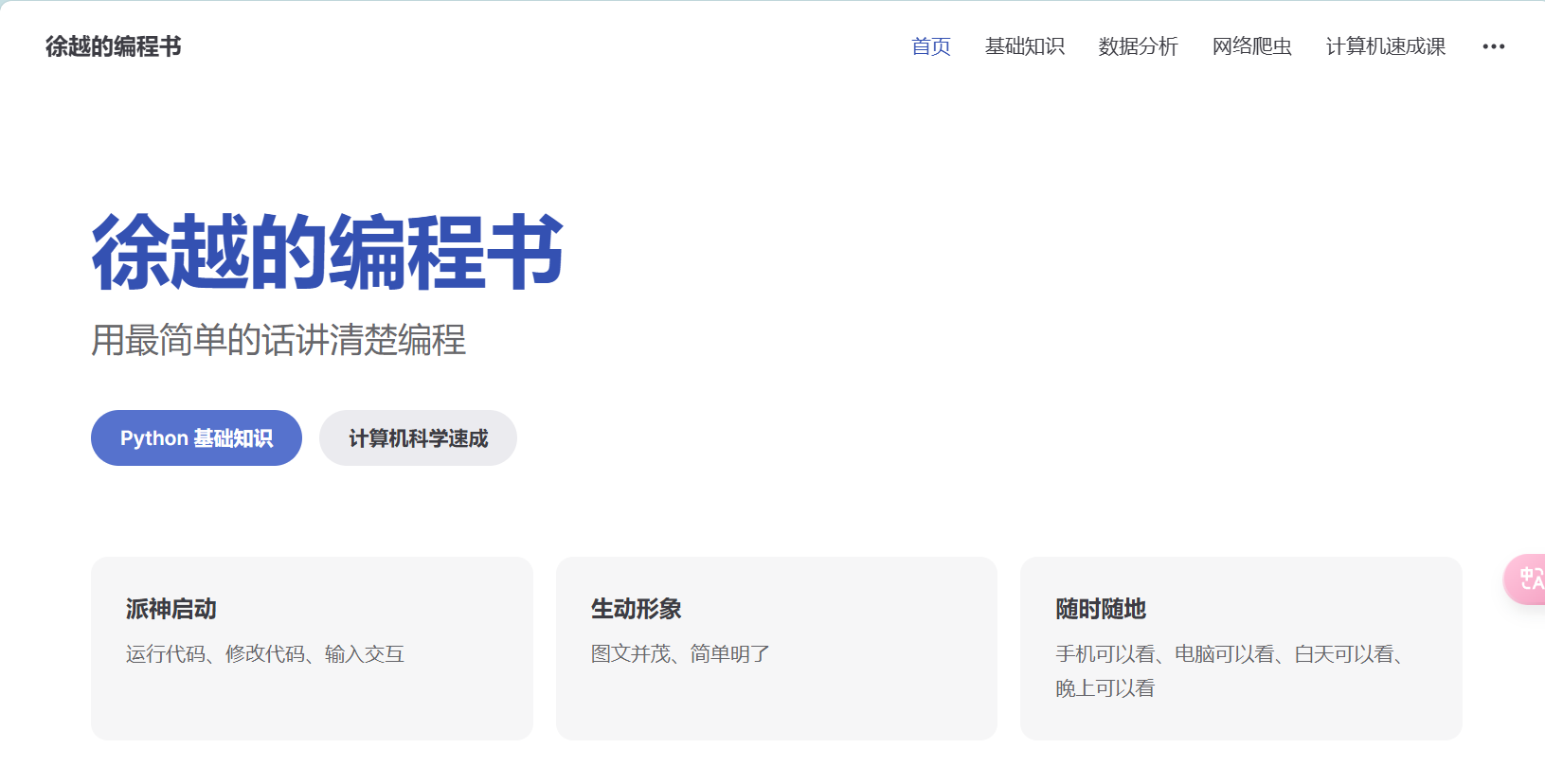1545x784 pixels.
Task: Open the three-dot more menu in navbar
Action: [1493, 46]
